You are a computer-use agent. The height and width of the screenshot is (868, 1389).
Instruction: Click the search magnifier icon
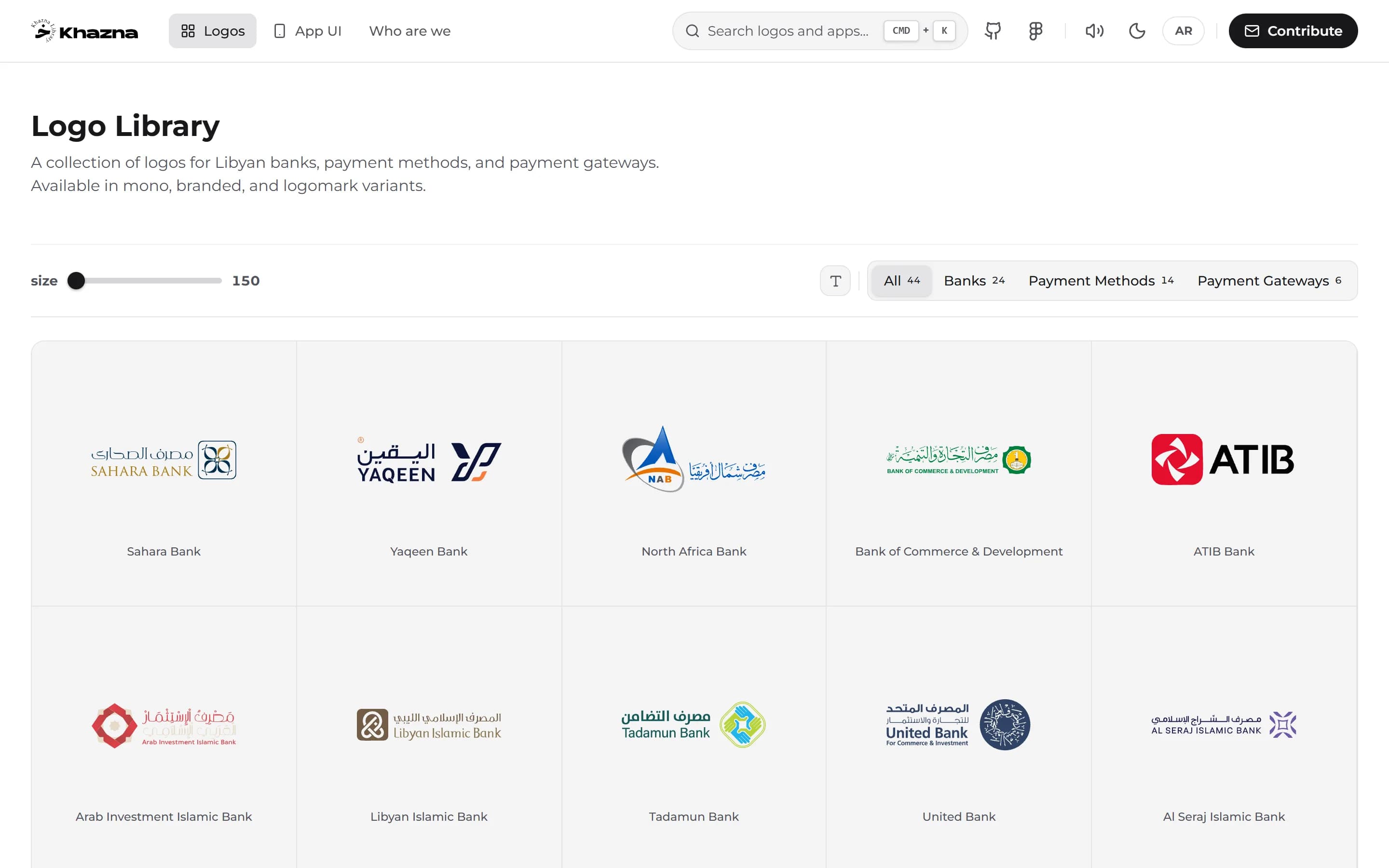point(693,31)
